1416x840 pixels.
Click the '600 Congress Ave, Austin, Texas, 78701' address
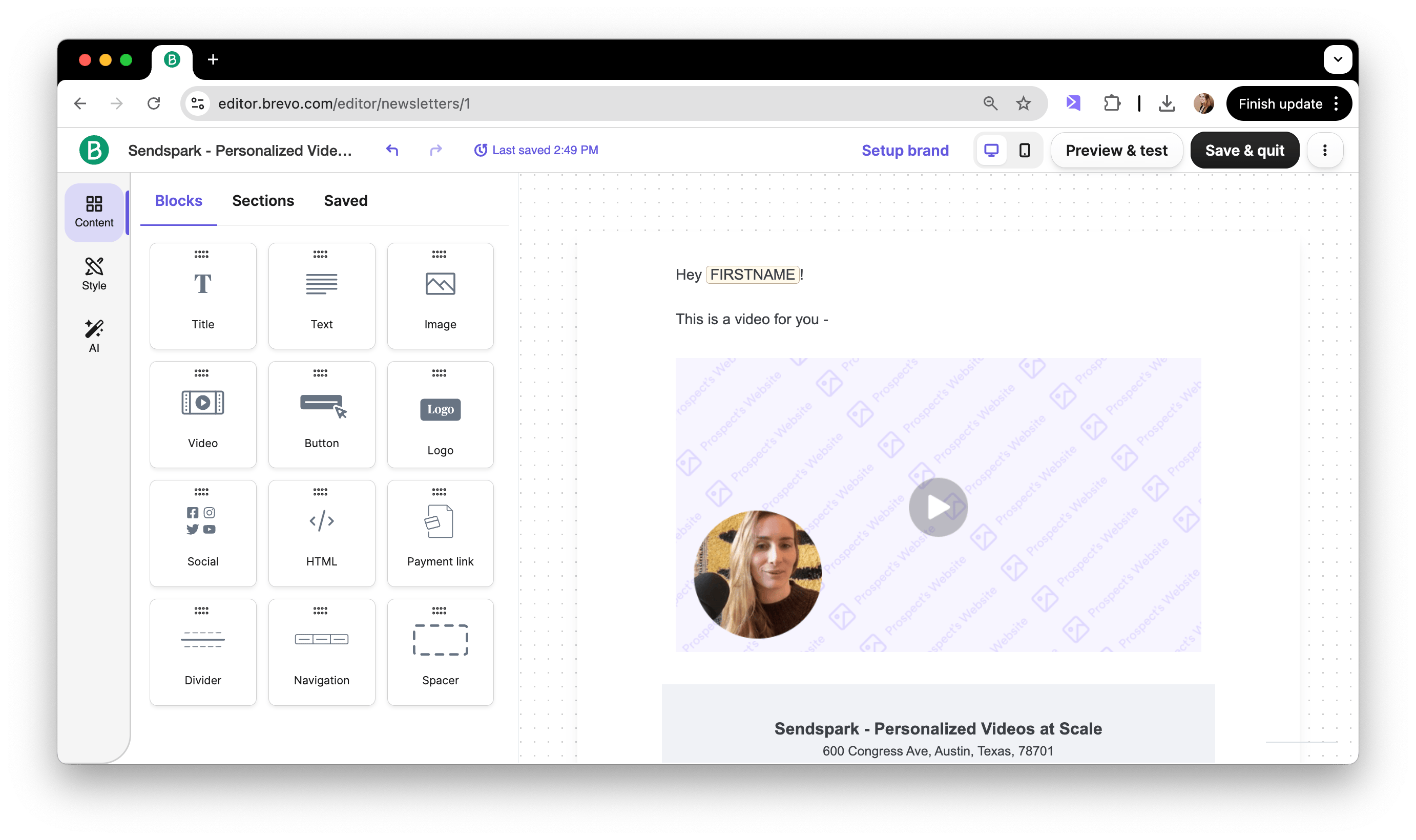938,750
